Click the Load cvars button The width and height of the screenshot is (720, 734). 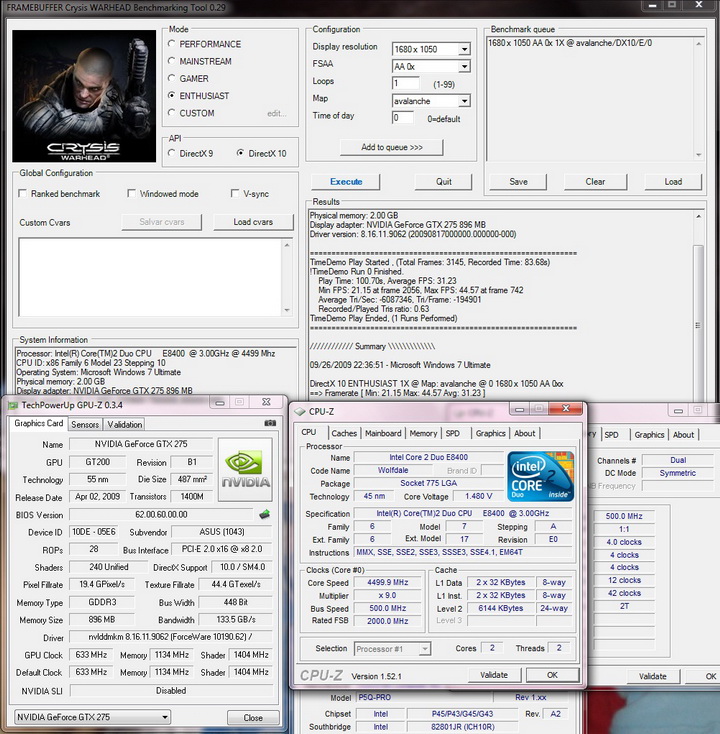coord(253,222)
